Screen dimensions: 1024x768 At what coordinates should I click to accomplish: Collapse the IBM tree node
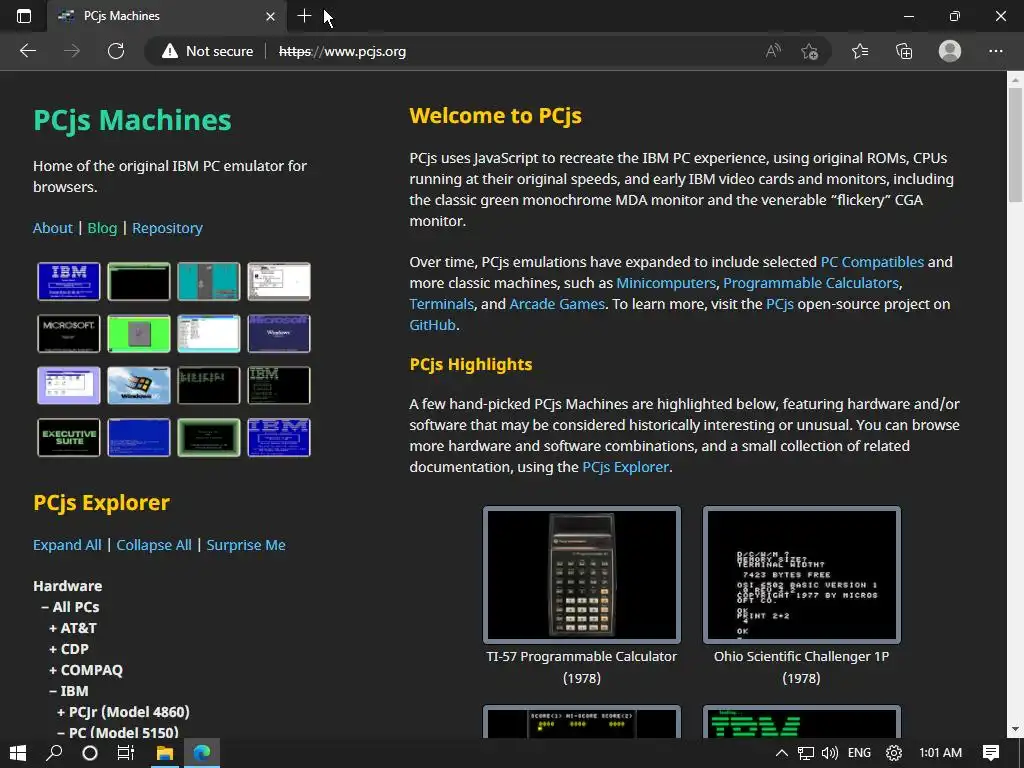point(69,690)
